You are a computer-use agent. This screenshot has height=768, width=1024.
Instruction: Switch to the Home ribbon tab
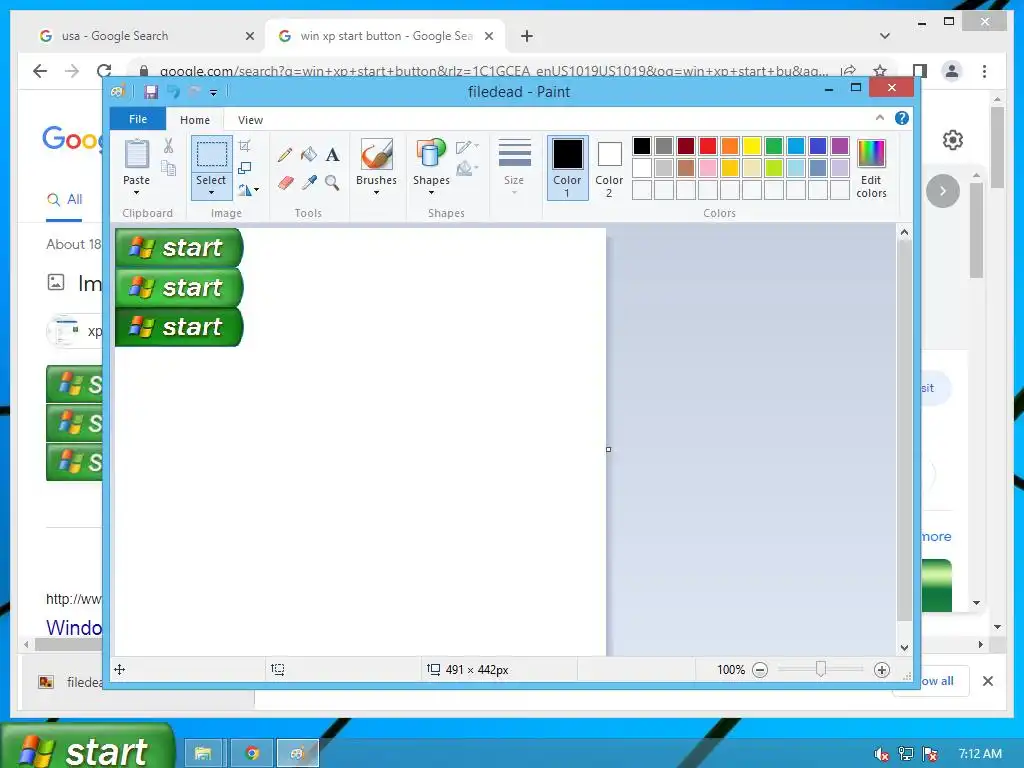195,120
